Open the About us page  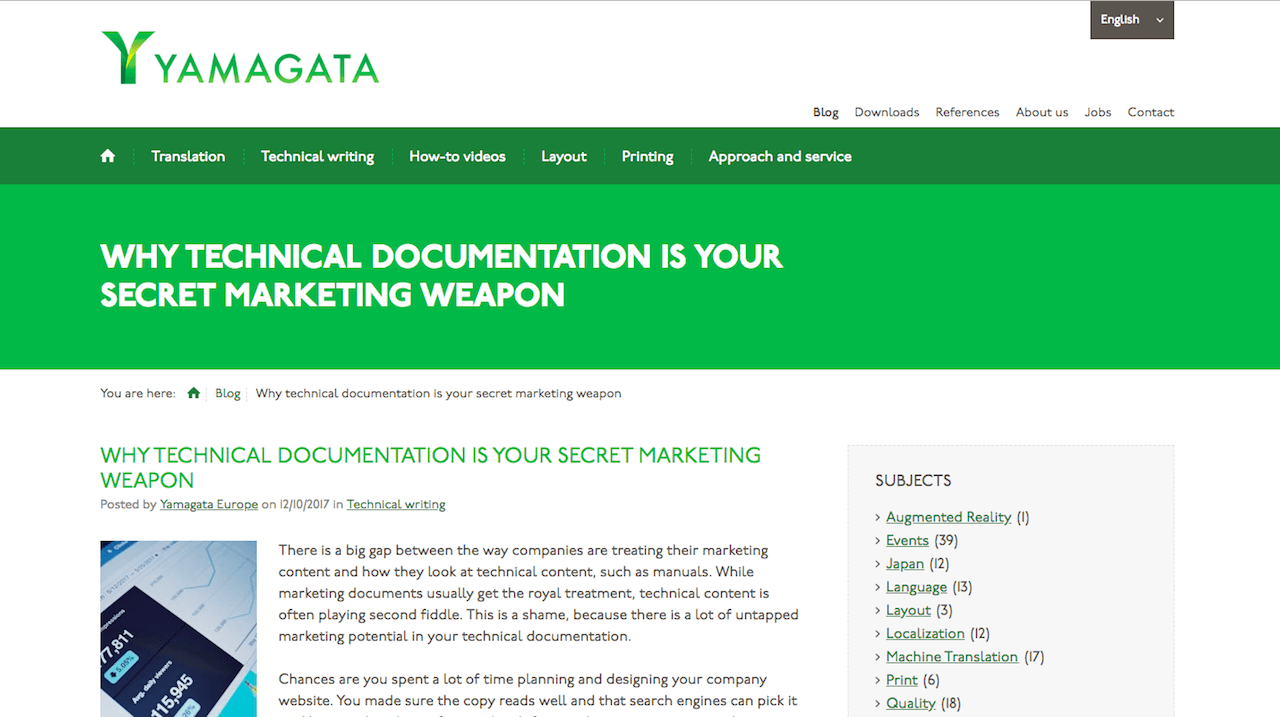tap(1042, 112)
